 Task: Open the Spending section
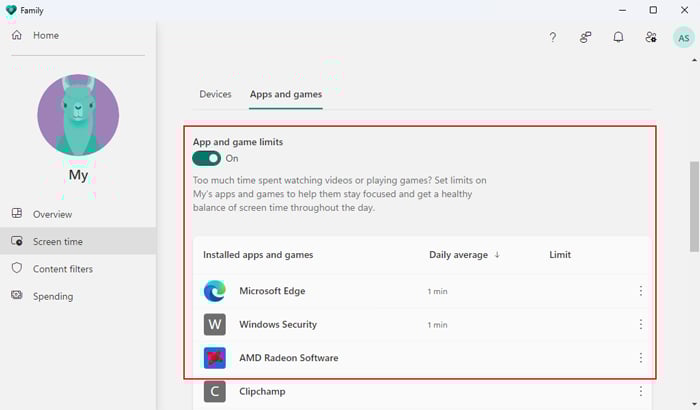click(53, 296)
